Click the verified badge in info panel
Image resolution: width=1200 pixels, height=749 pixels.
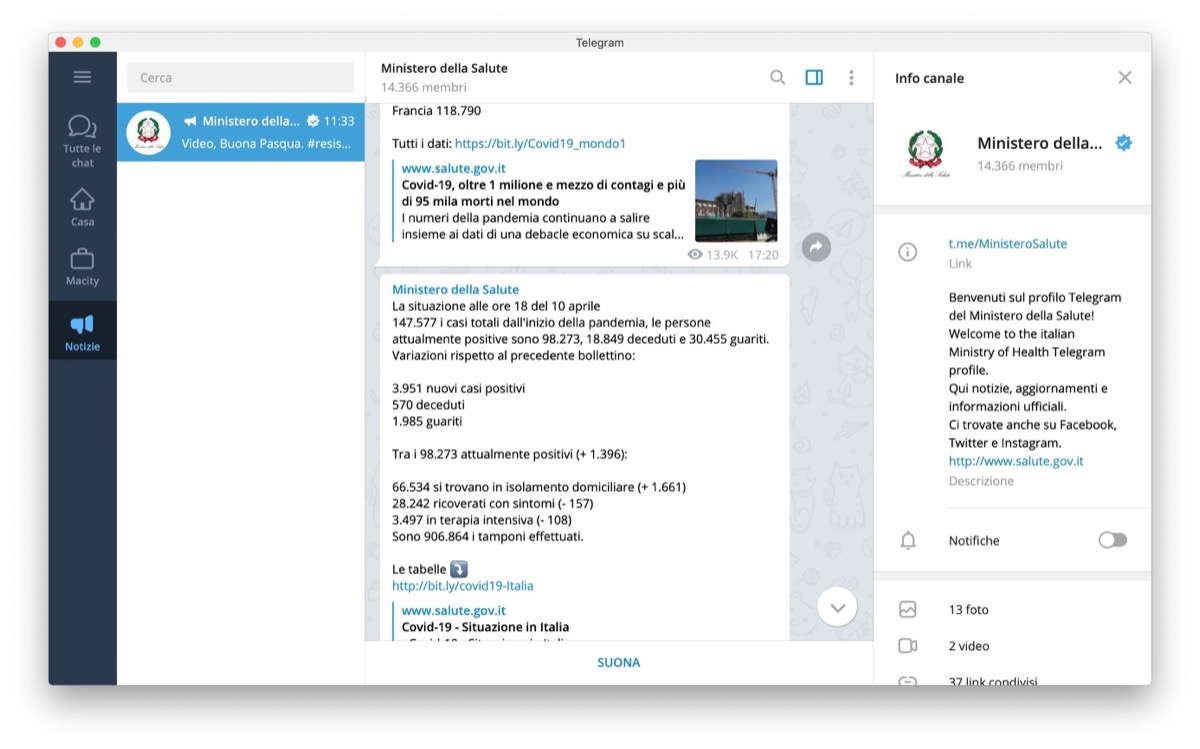click(x=1124, y=143)
